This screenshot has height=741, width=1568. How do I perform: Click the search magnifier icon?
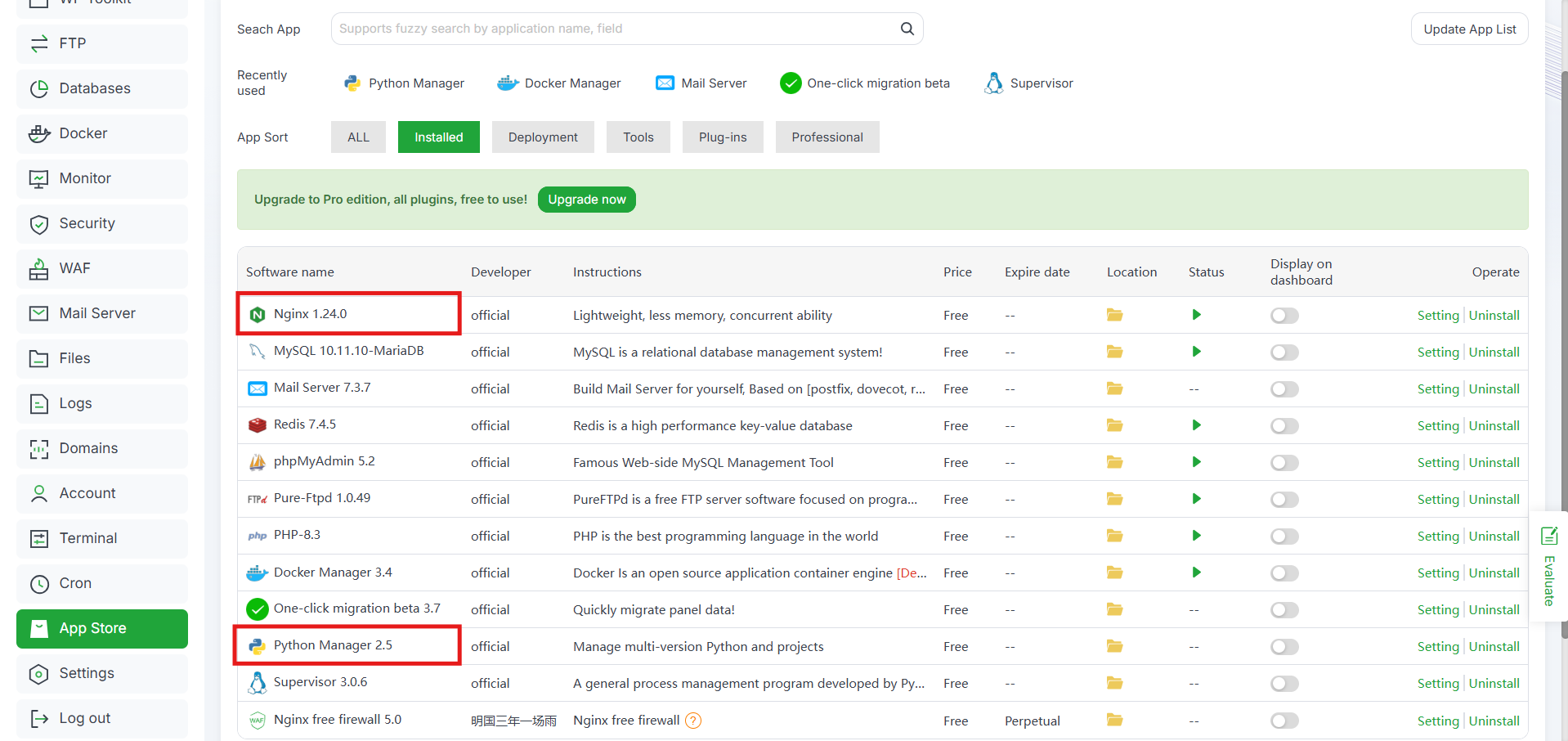(x=907, y=29)
